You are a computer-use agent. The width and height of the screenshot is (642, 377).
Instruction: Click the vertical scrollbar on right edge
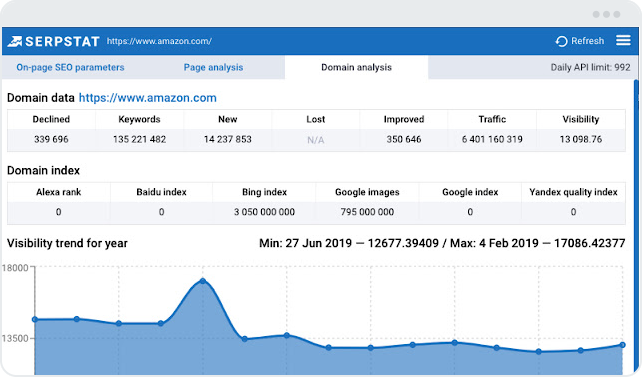point(636,225)
